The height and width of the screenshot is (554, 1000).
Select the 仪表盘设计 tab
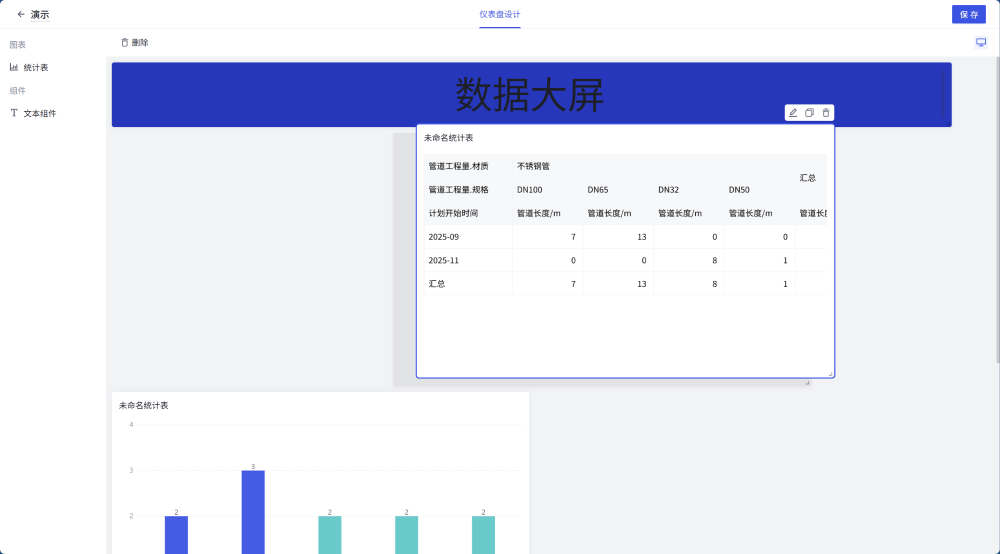coord(499,14)
